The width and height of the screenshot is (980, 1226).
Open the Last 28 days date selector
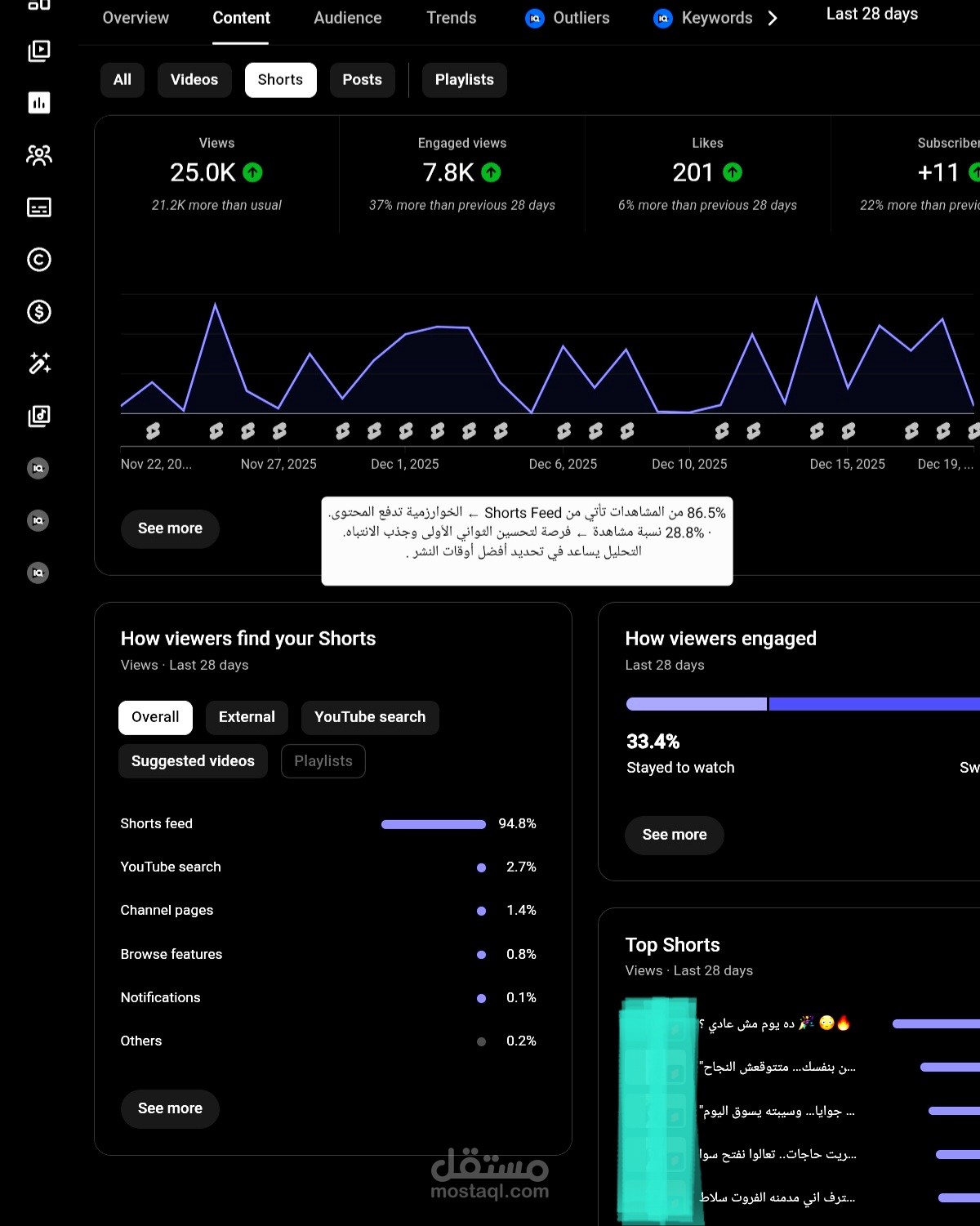872,14
